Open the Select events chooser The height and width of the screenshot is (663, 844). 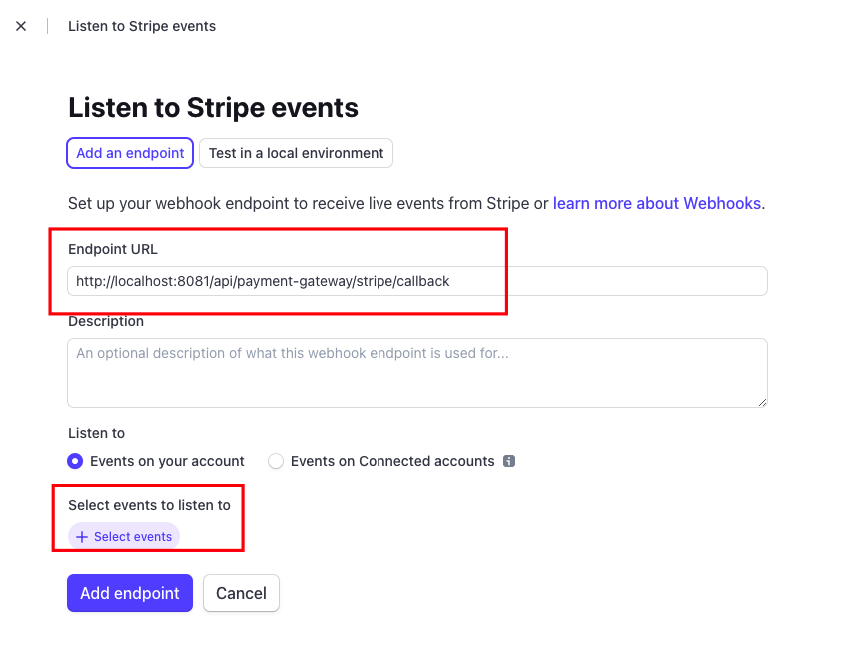coord(124,537)
